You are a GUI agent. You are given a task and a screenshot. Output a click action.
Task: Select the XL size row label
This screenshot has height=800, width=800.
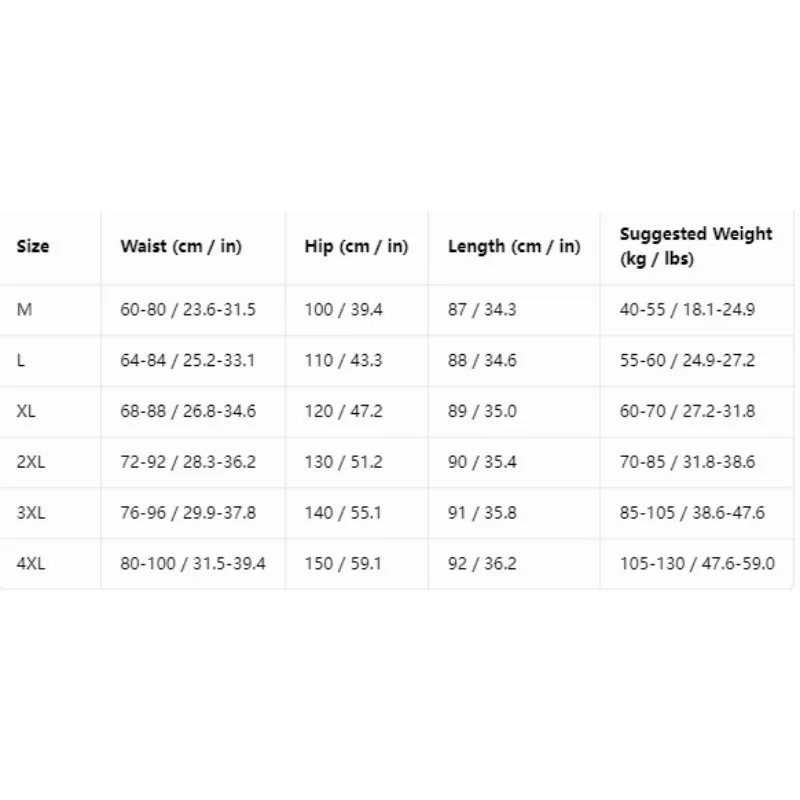tap(26, 411)
